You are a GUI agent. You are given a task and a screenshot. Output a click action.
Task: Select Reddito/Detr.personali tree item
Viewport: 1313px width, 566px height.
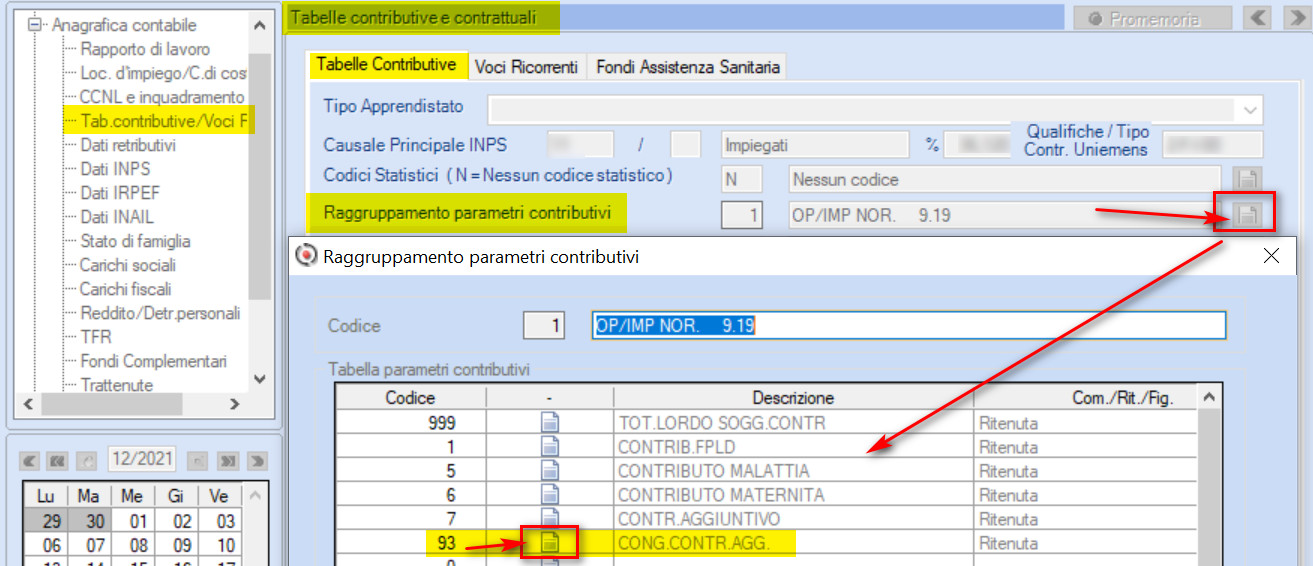coord(160,313)
